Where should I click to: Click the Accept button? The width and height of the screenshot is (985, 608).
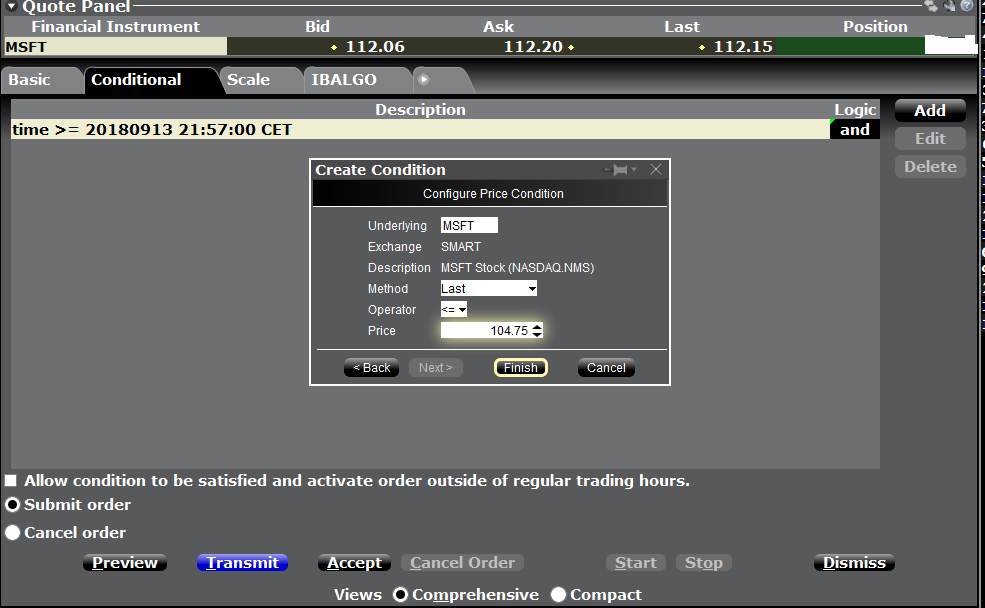coord(354,563)
